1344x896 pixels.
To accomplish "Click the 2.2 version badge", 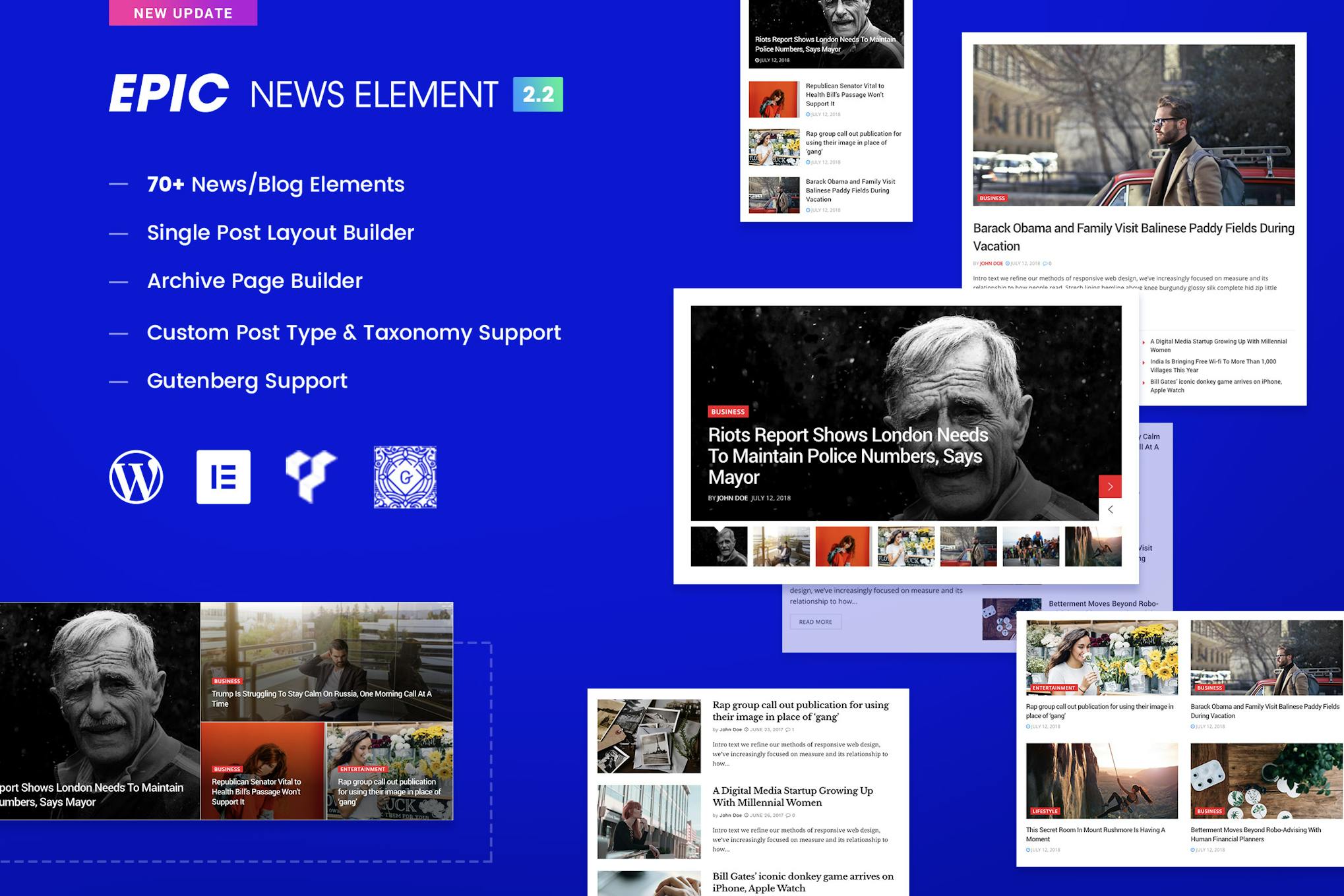I will (x=537, y=93).
